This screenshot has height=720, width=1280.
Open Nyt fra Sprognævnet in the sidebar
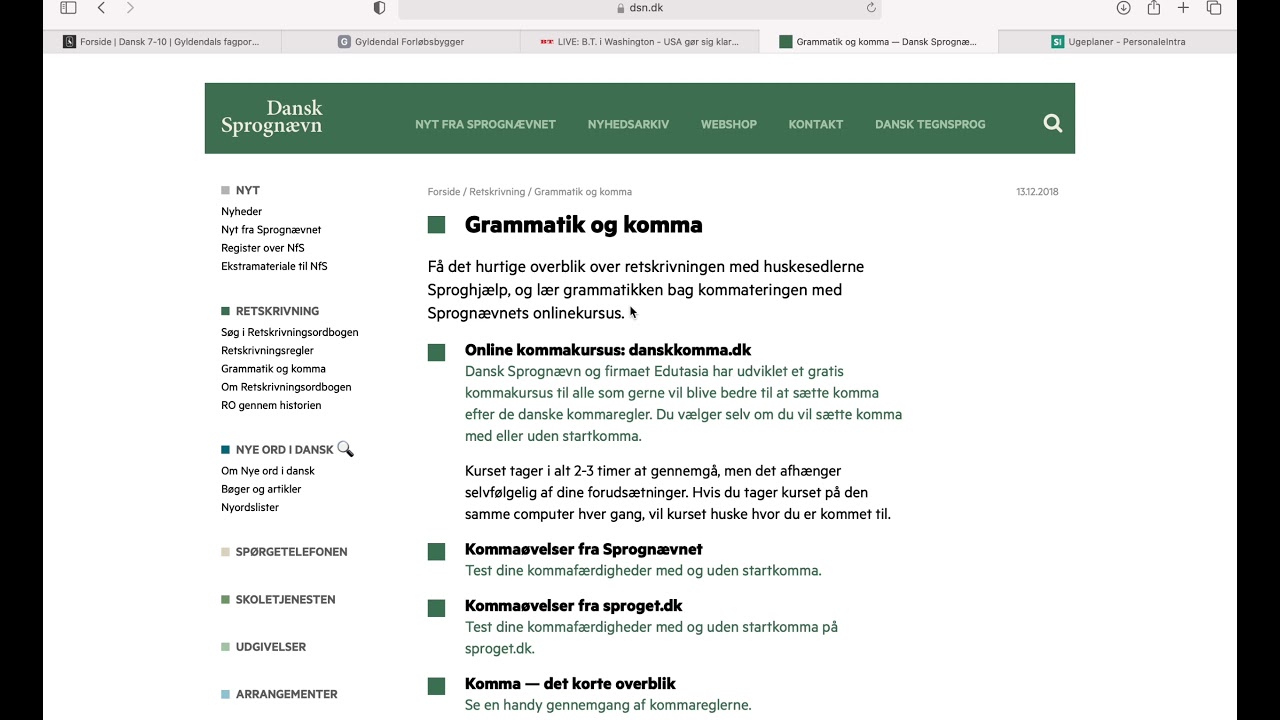pyautogui.click(x=271, y=230)
